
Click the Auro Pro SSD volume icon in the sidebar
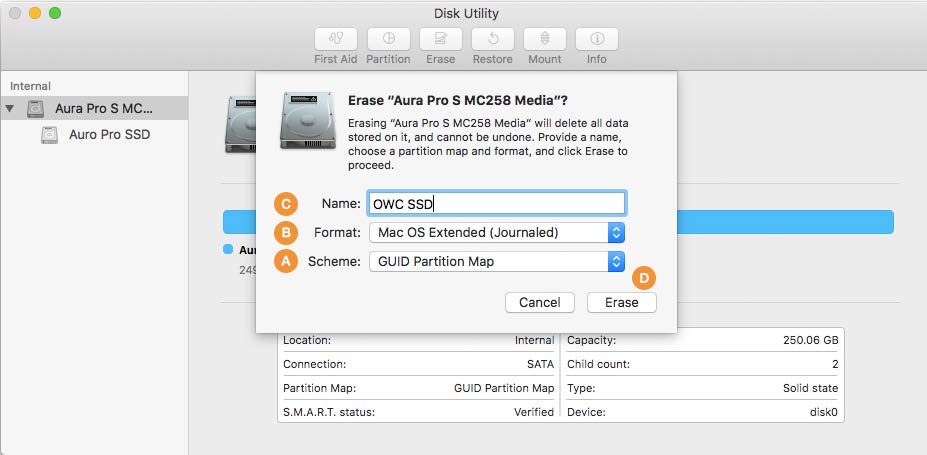50,135
